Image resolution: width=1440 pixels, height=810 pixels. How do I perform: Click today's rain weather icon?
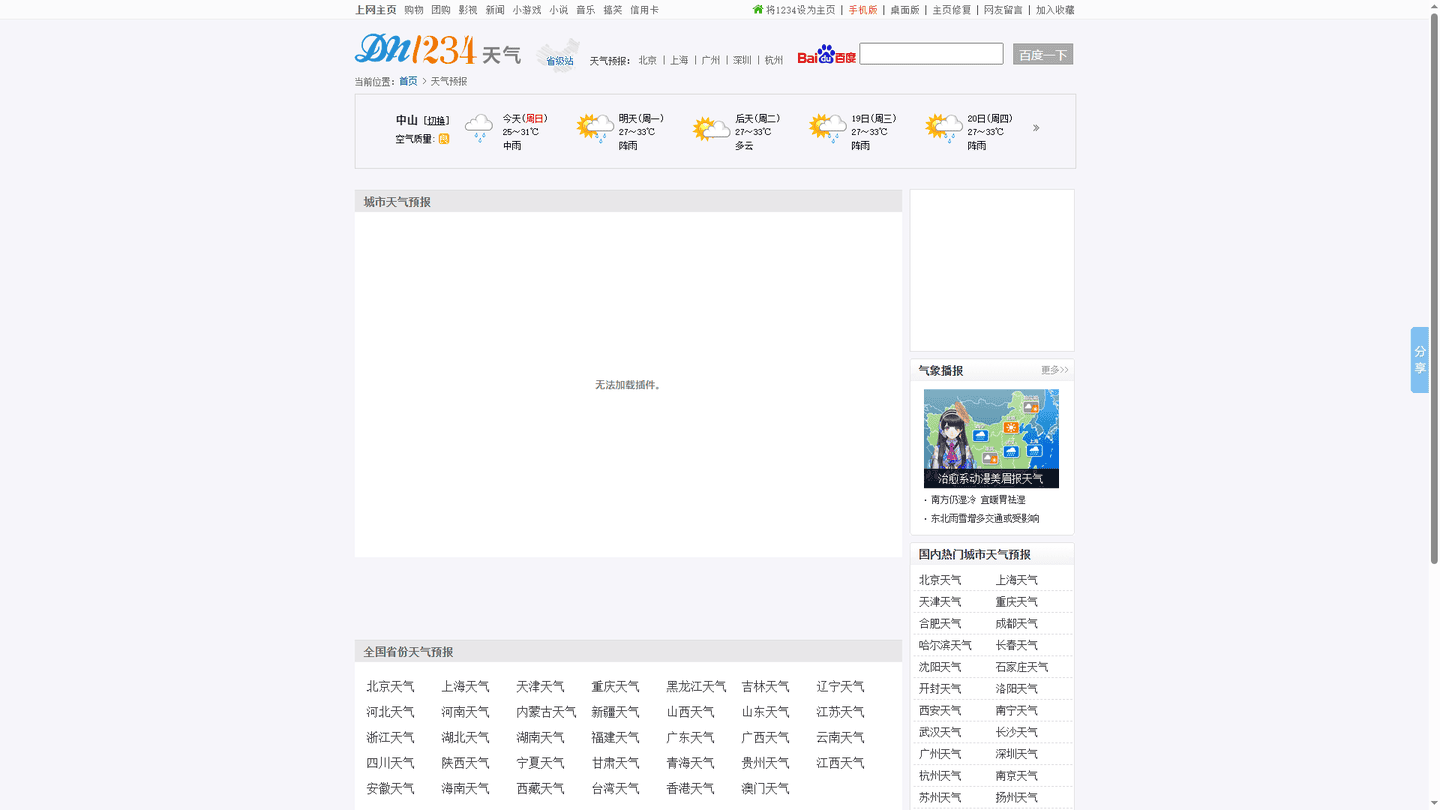click(x=479, y=128)
